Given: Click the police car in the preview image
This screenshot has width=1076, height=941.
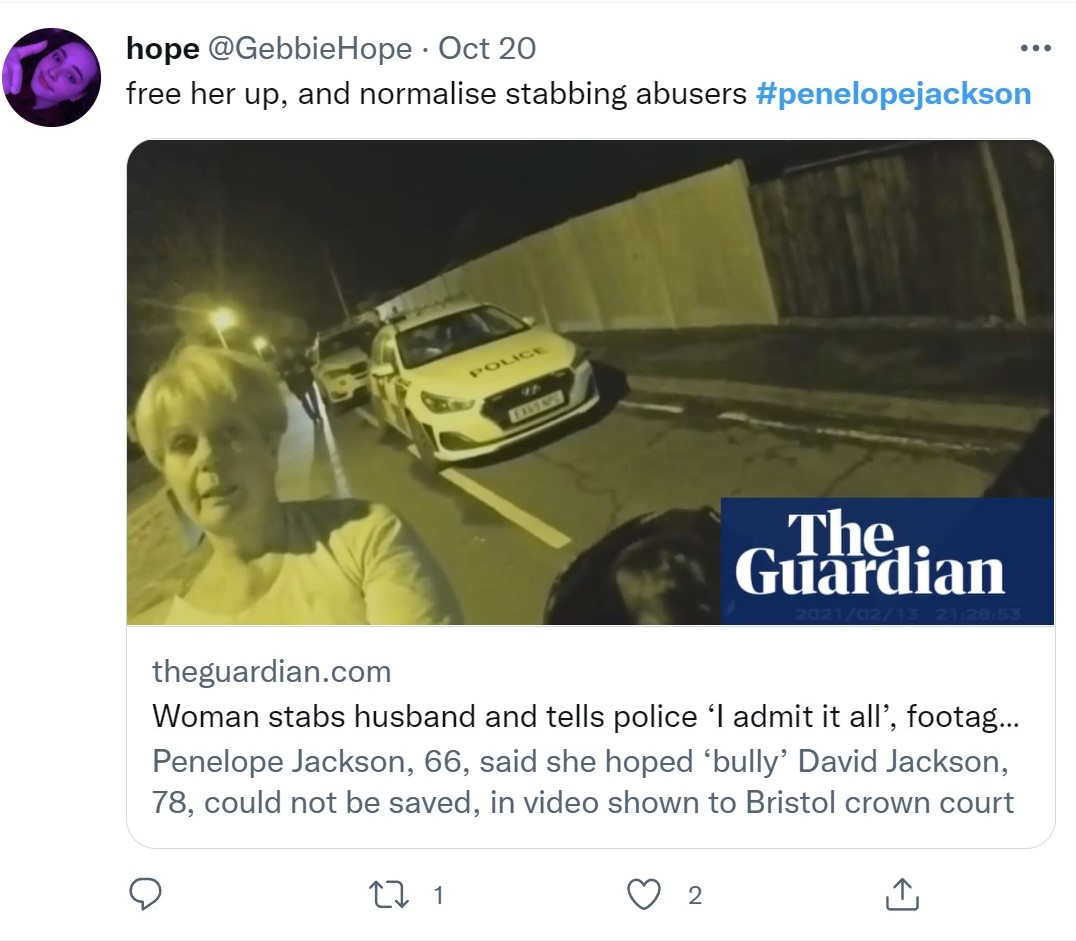Looking at the screenshot, I should [480, 387].
